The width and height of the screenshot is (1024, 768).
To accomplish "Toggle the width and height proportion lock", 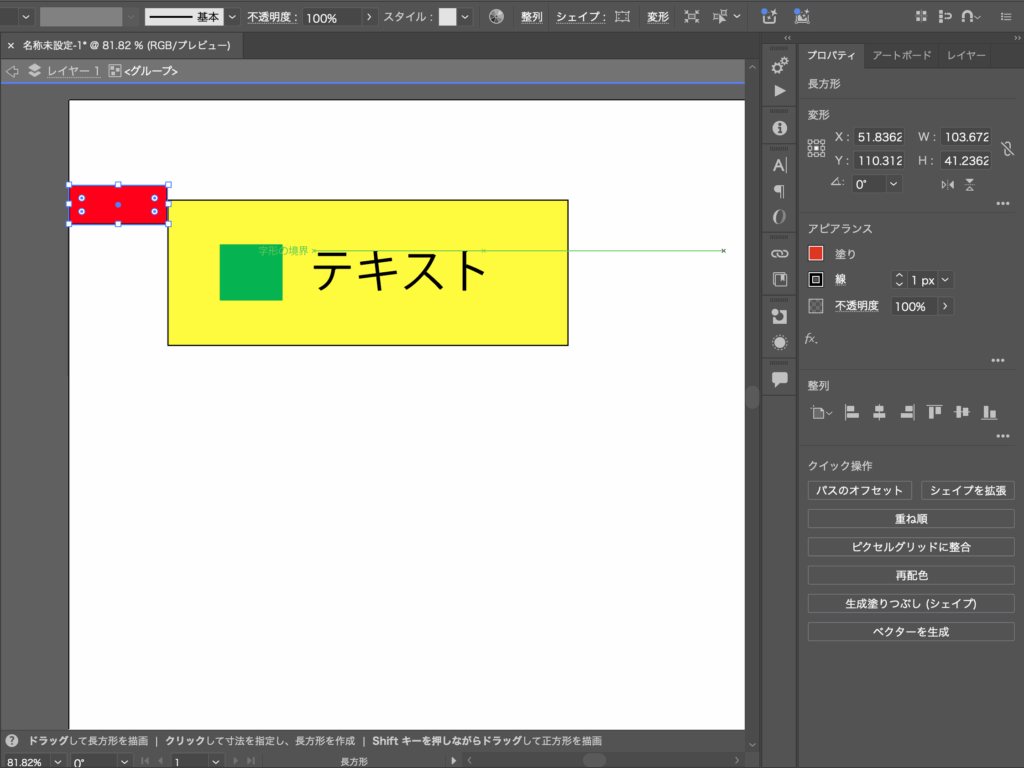I will point(1007,149).
